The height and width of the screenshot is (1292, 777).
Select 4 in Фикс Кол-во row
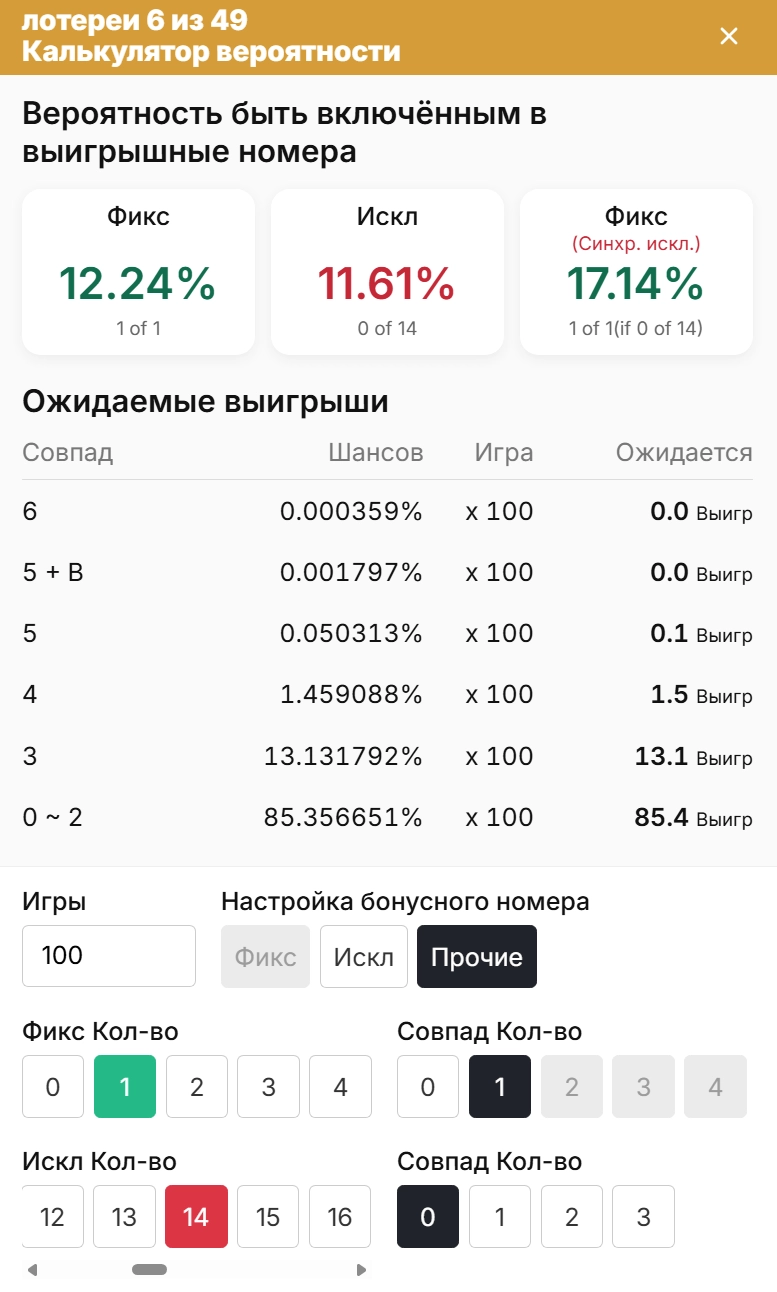click(340, 1086)
